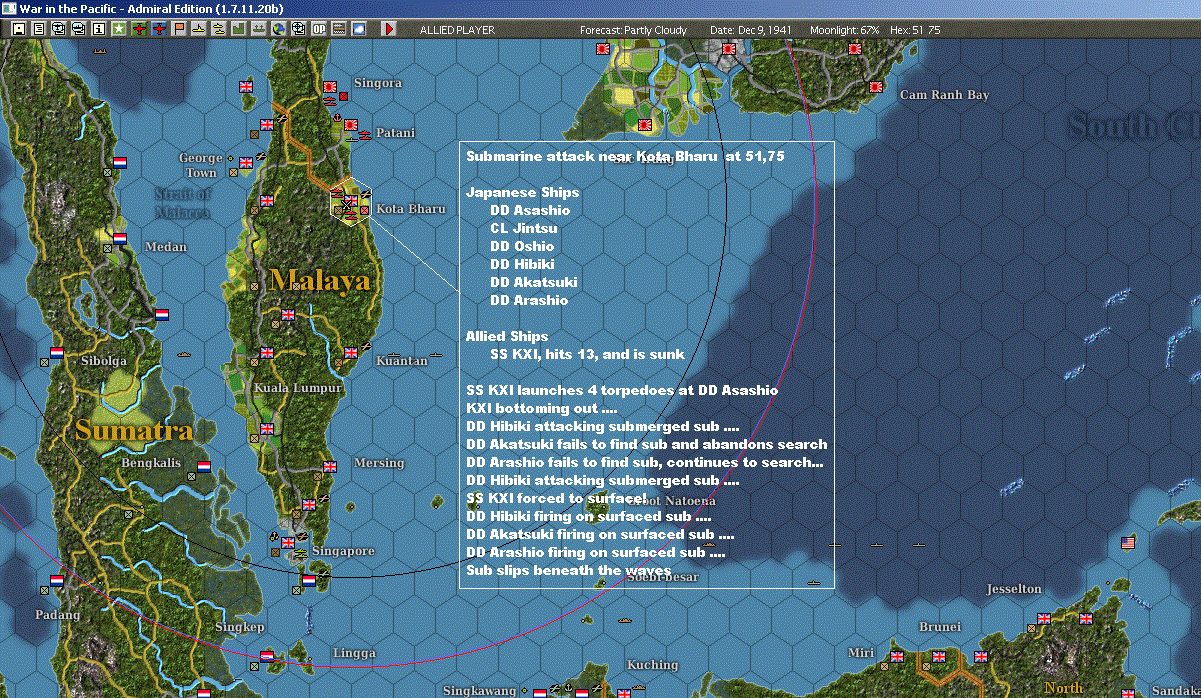Click the crosshair target toolbar icon
The width and height of the screenshot is (1201, 698).
[298, 30]
